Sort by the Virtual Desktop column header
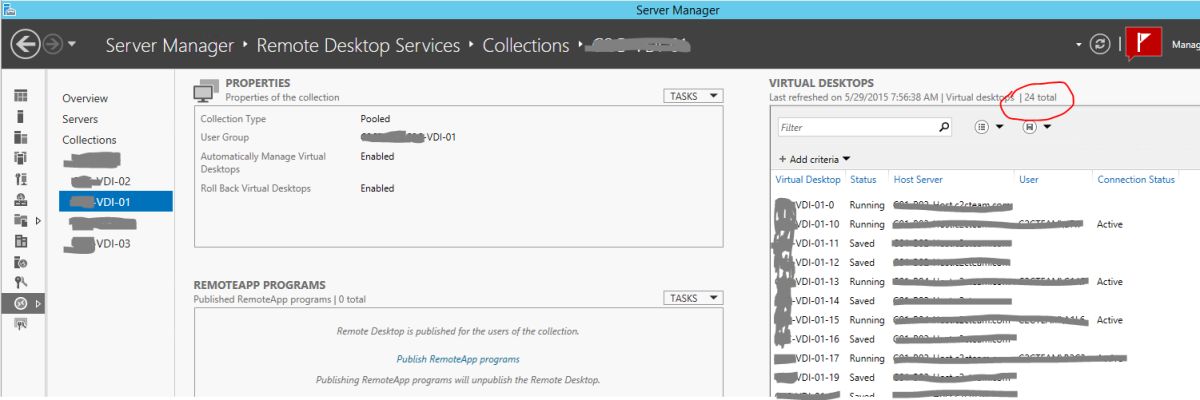Screen dimensions: 1200x400 coord(808,180)
